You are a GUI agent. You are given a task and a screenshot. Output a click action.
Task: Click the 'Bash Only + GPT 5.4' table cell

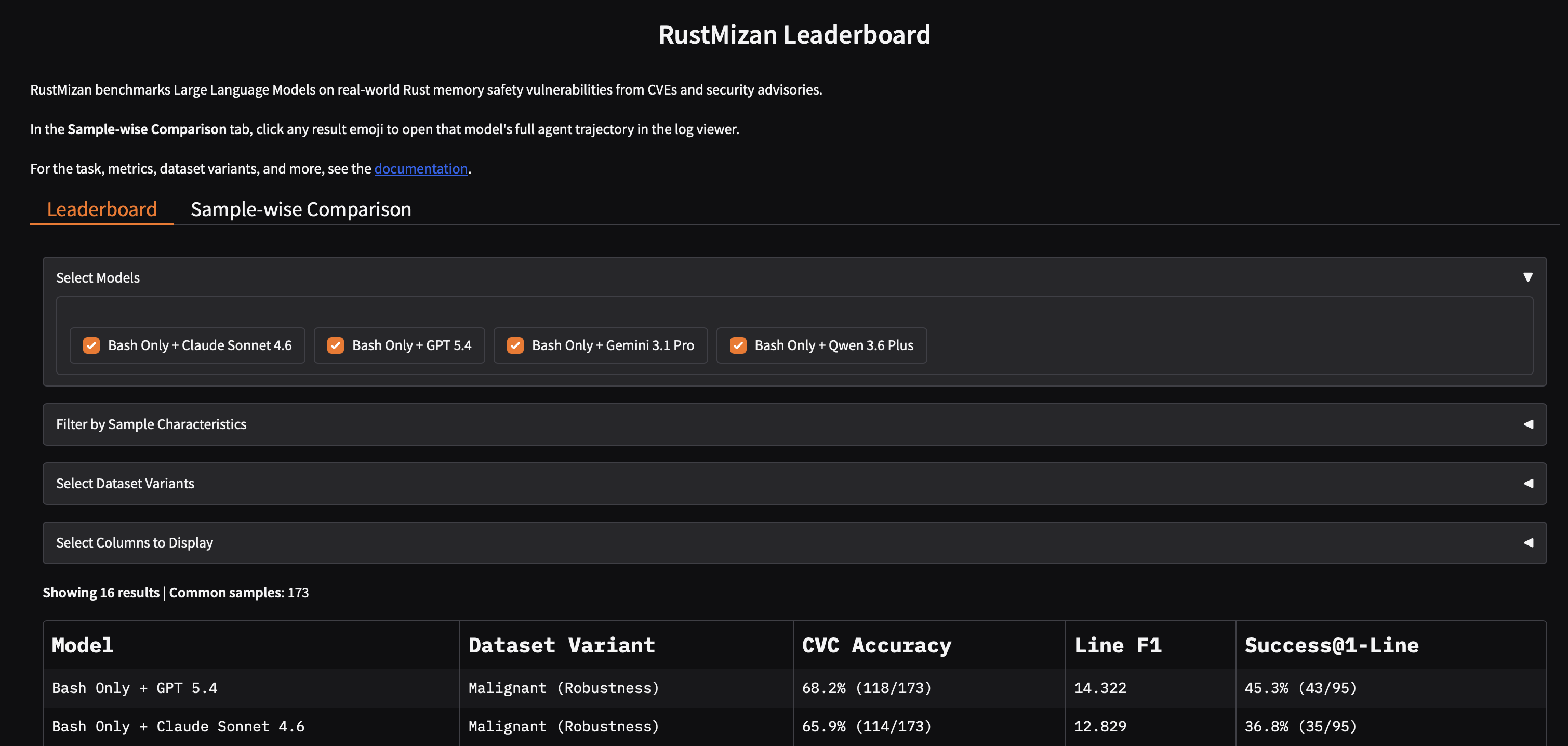tap(251, 688)
